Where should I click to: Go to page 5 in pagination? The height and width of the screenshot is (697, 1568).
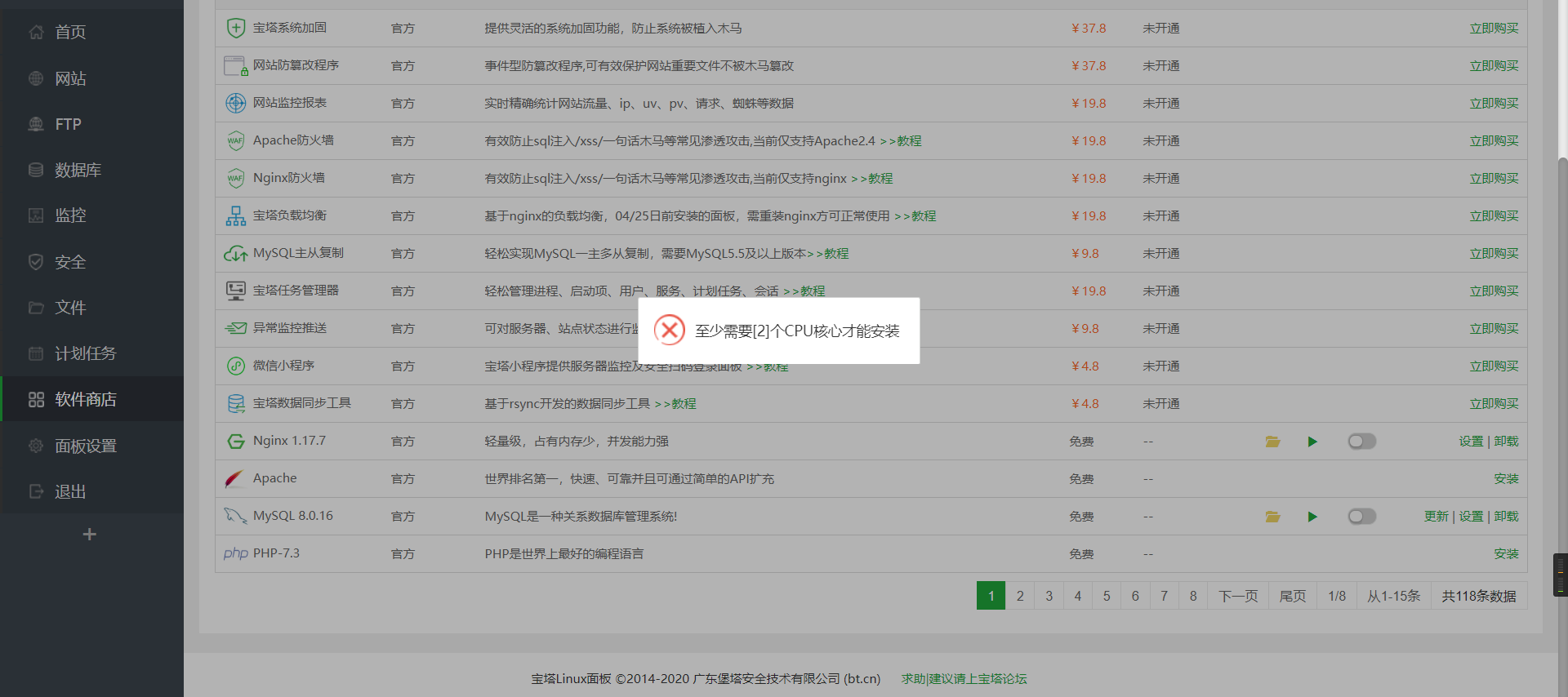(x=1107, y=596)
